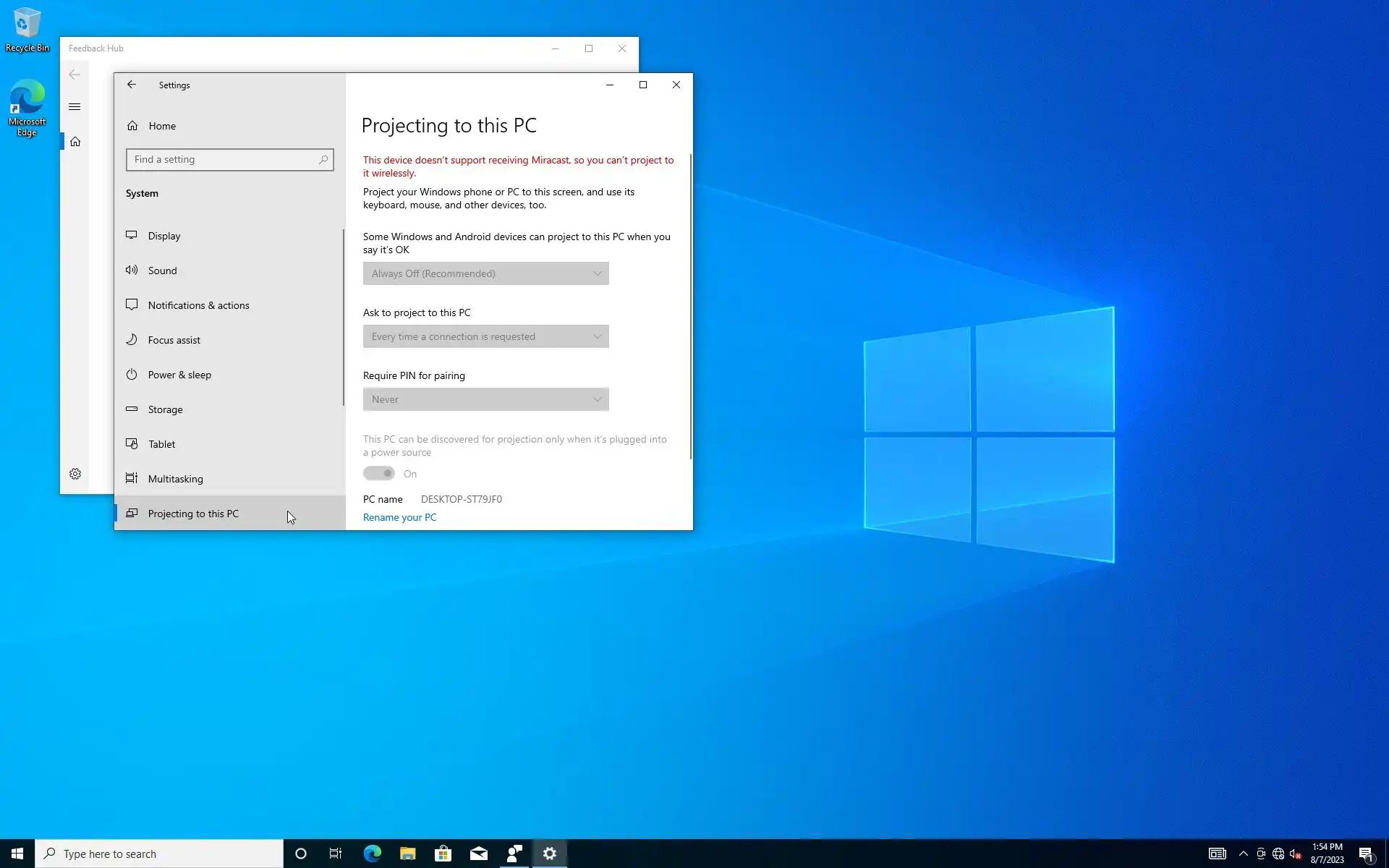Open Notifications & actions settings page

[198, 305]
